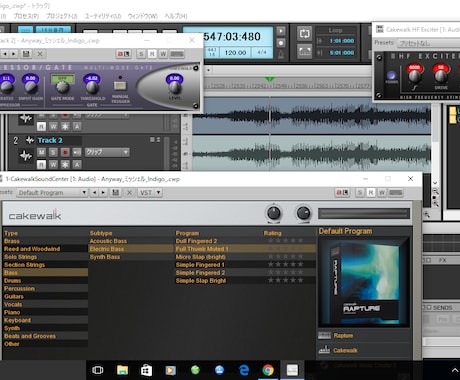The image size is (460, 380).
Task: Select program Micro Slap (bright)
Action: coord(201,257)
